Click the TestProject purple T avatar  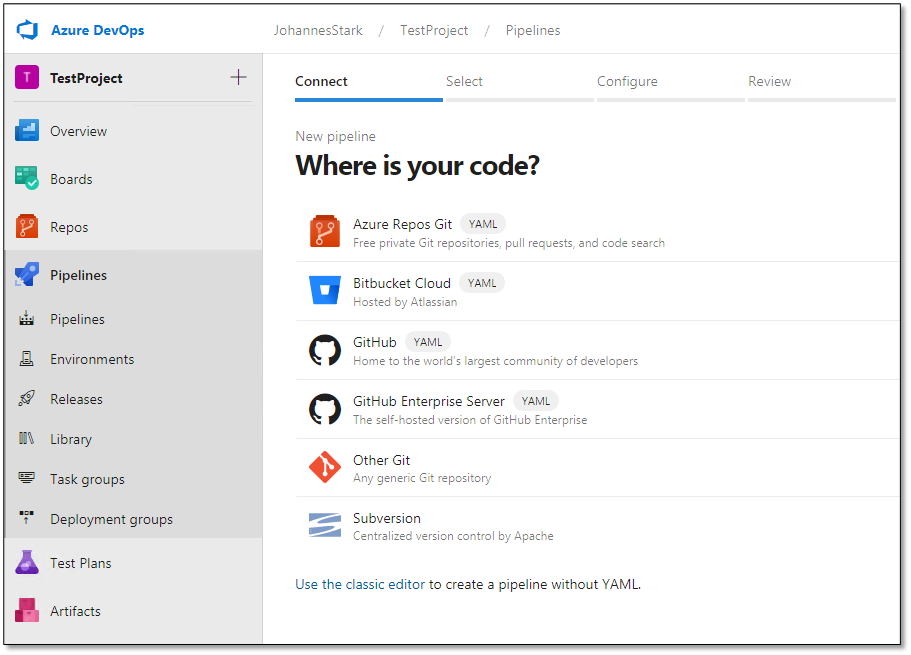[27, 77]
